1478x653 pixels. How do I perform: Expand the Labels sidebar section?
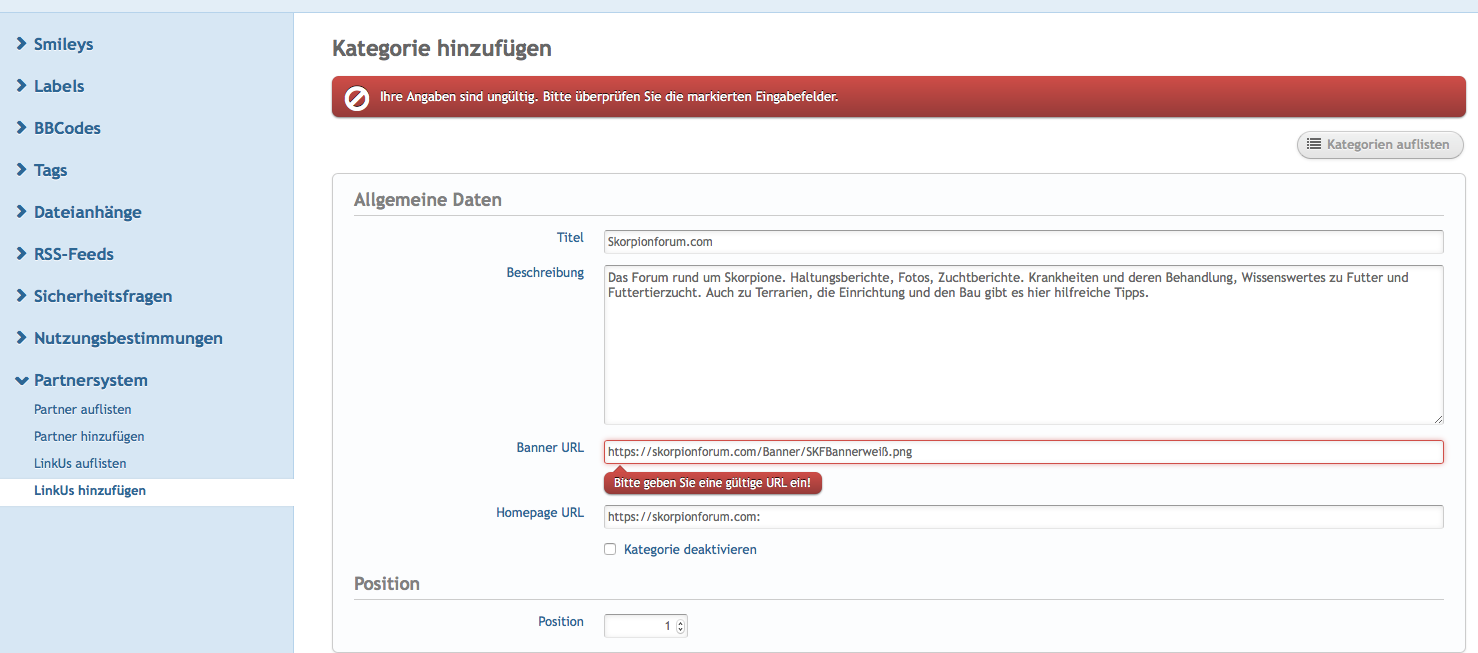pyautogui.click(x=59, y=86)
